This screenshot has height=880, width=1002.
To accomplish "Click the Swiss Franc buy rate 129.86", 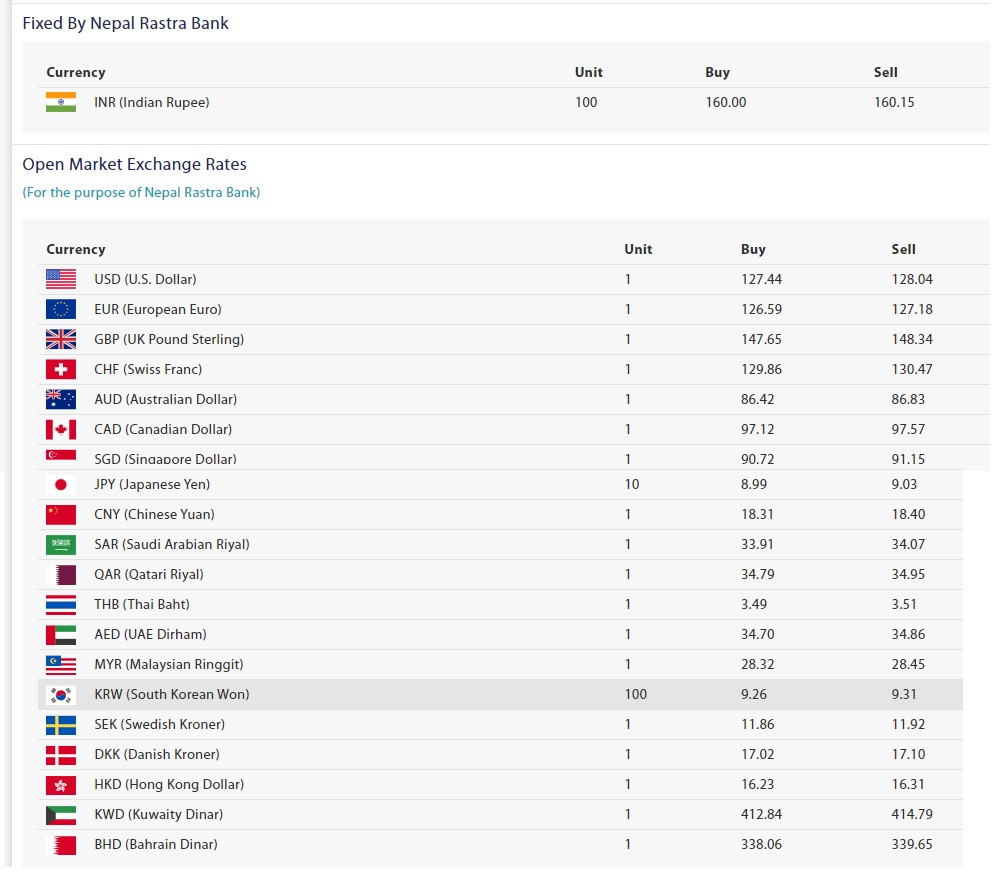I will (762, 369).
